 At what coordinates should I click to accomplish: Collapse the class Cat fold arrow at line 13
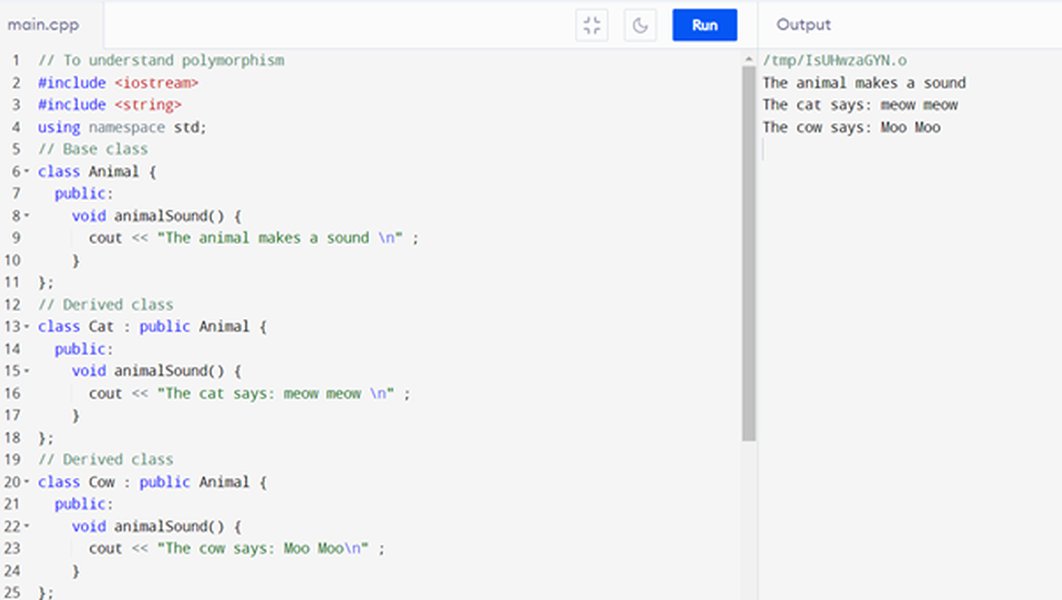27,326
